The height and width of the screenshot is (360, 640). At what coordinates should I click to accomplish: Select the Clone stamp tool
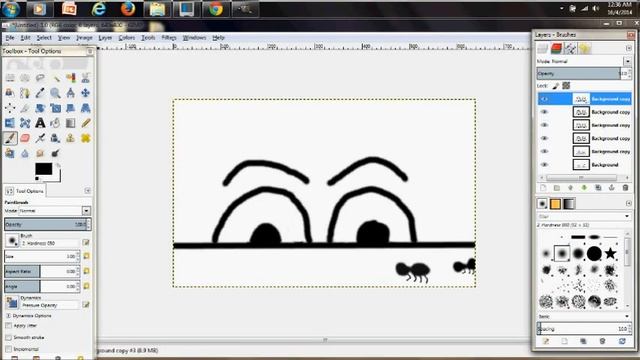71,138
